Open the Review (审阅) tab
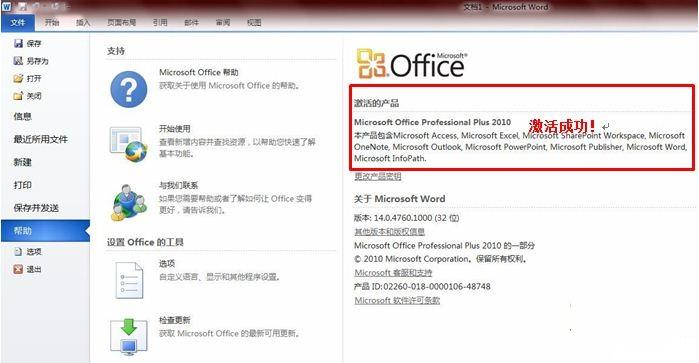Viewport: 699px width, 363px height. click(x=223, y=22)
